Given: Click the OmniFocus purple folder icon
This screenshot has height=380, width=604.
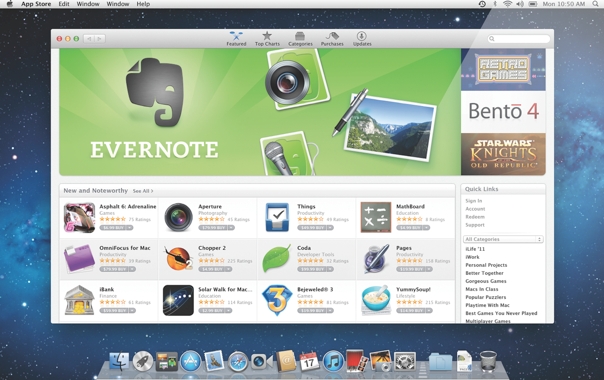Looking at the screenshot, I should tap(79, 259).
